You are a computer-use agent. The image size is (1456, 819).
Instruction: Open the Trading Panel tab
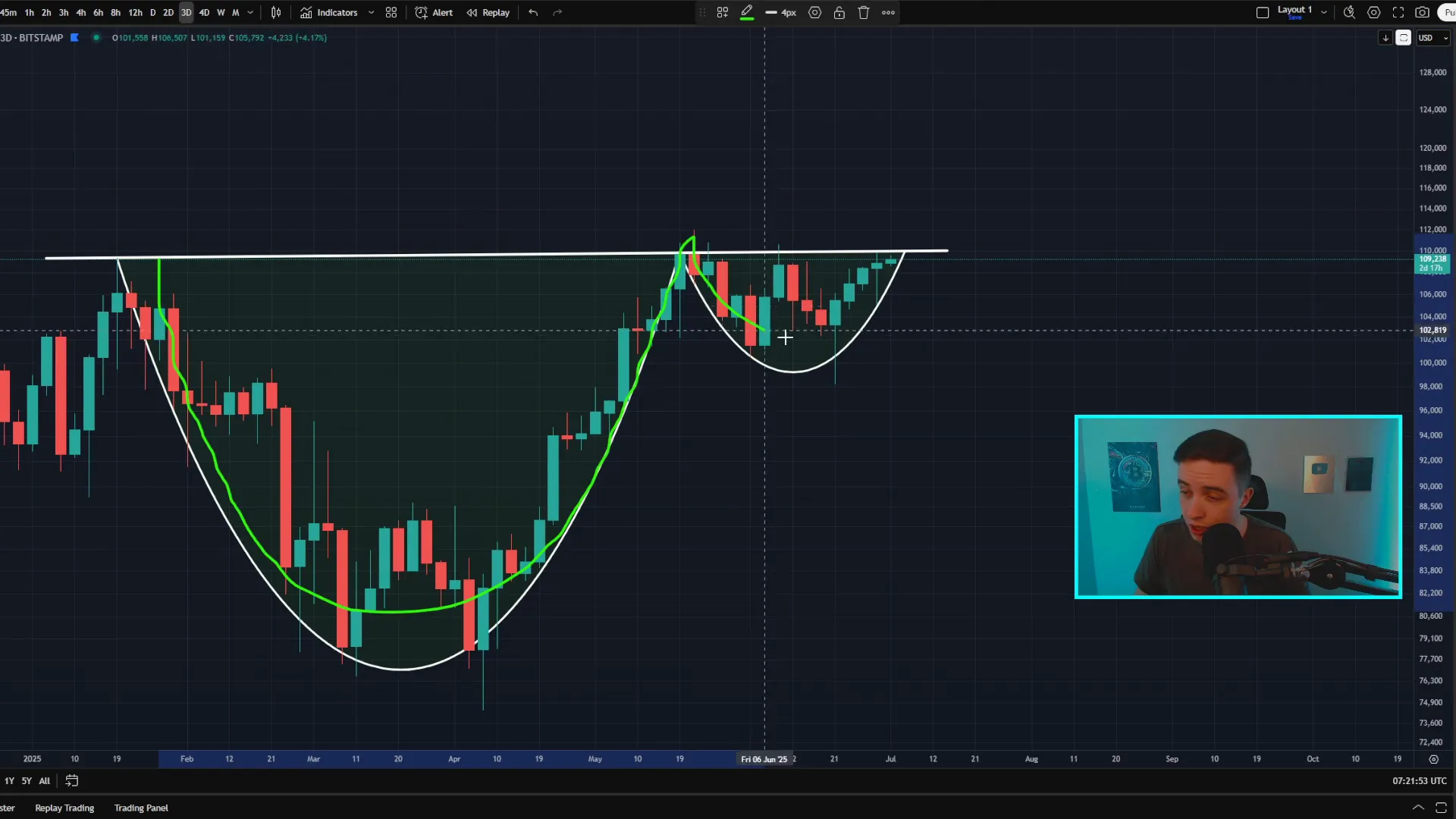141,808
